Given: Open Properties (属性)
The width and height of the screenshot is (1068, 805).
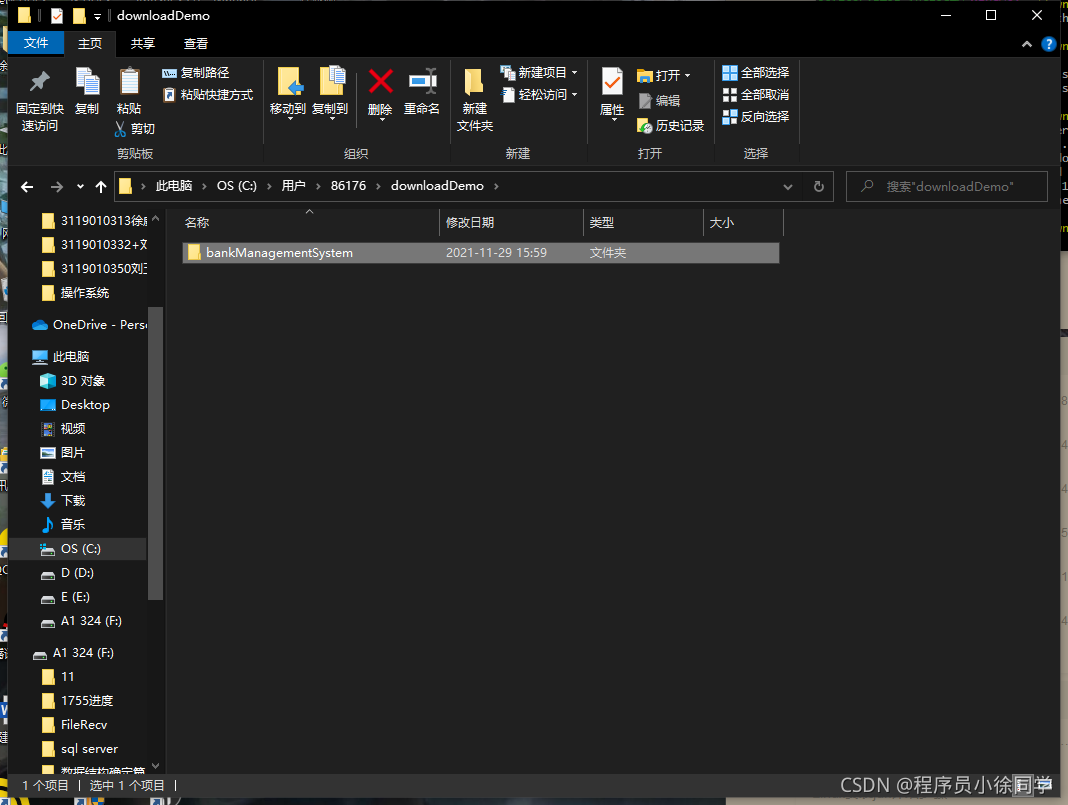Looking at the screenshot, I should 612,94.
